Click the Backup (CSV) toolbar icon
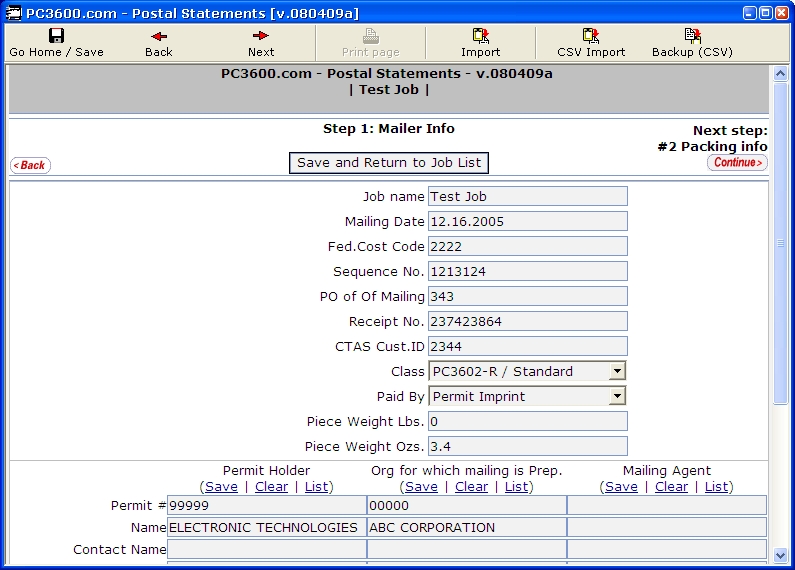 tap(692, 35)
